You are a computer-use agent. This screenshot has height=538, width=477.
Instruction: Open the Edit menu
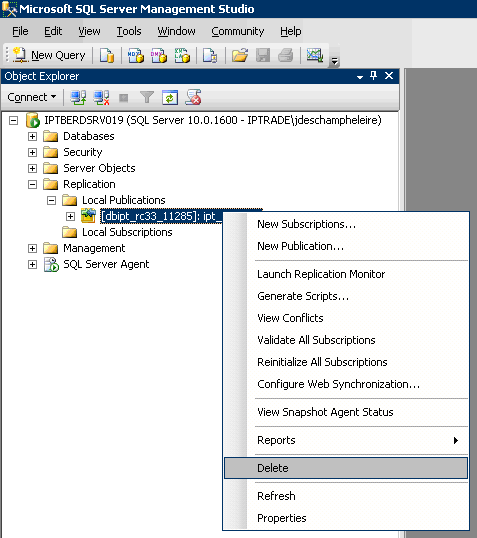pyautogui.click(x=53, y=31)
